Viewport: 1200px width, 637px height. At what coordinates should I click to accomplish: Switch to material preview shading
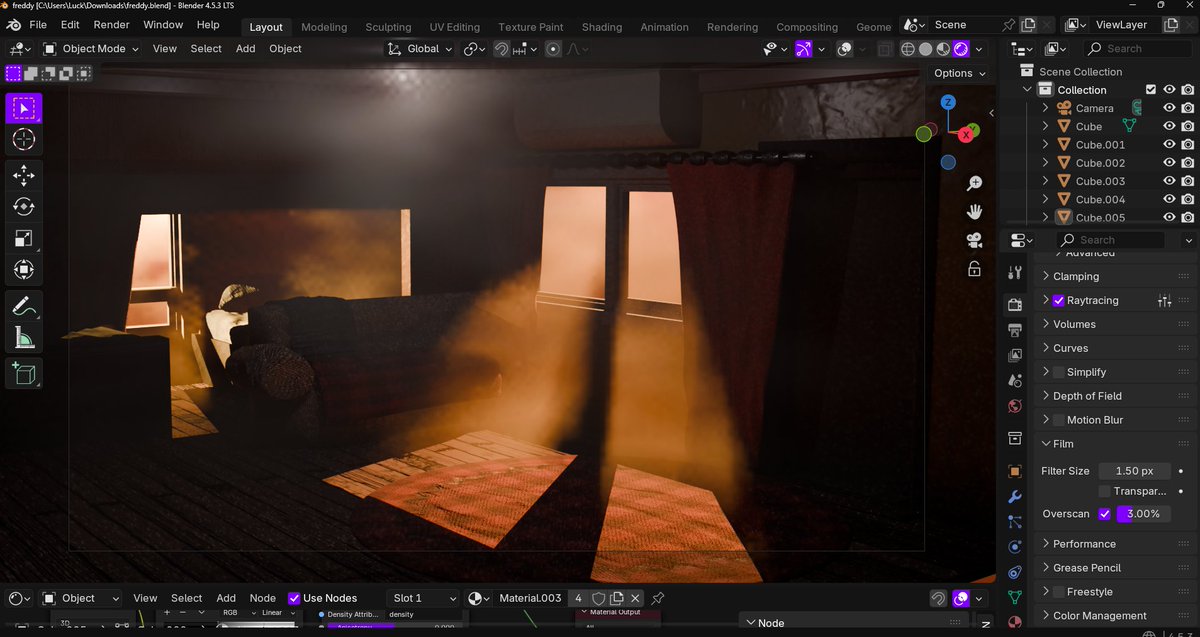tap(943, 49)
